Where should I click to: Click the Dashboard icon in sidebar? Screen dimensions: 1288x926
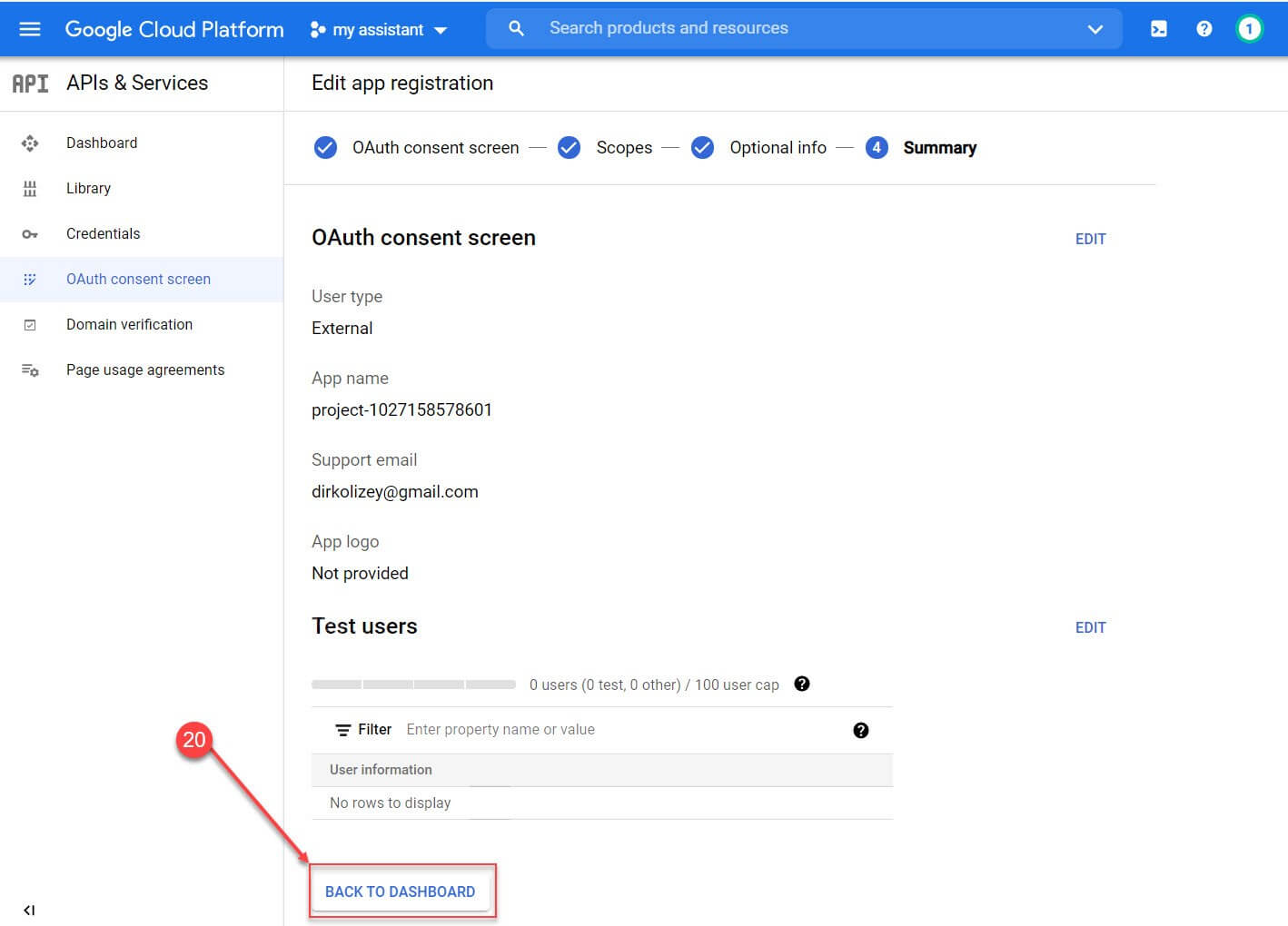click(30, 143)
